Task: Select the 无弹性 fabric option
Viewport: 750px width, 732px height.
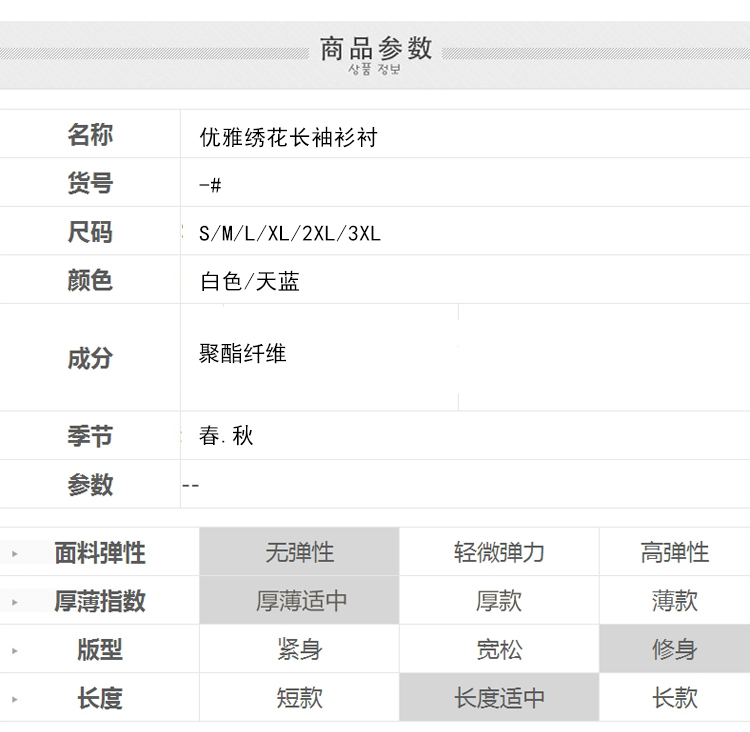Action: click(299, 552)
